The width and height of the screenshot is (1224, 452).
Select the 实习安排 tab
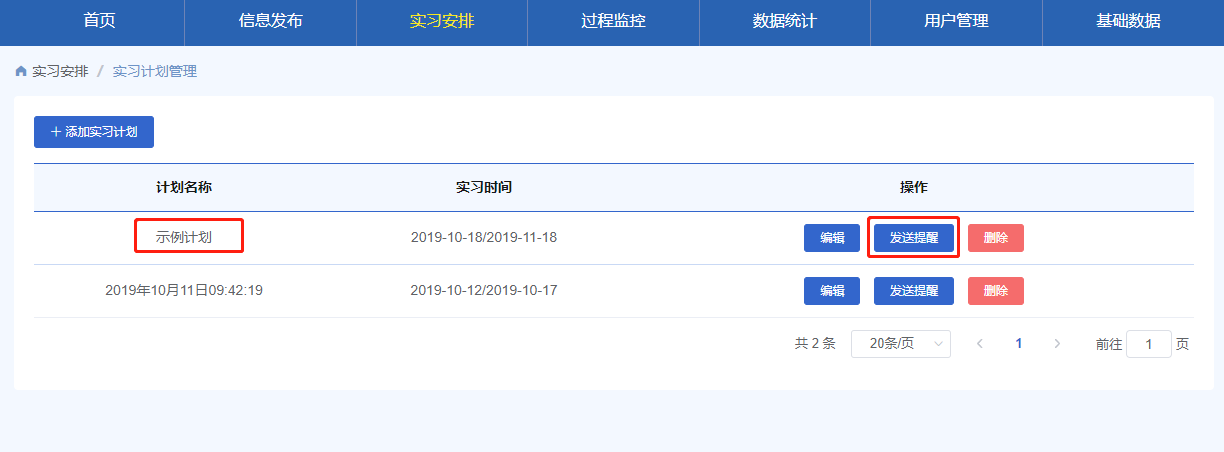(442, 21)
